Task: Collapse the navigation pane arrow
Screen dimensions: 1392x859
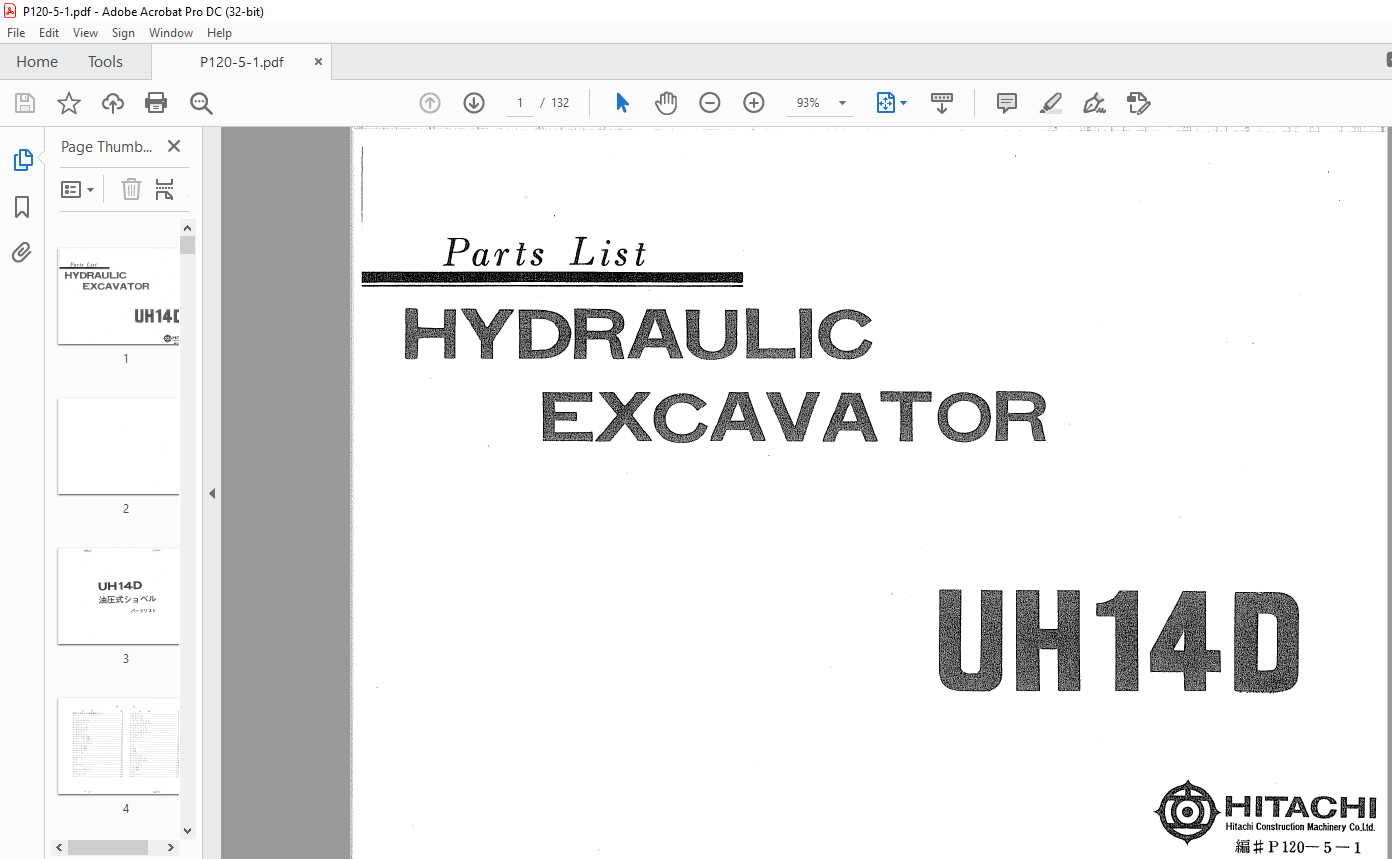Action: (212, 493)
